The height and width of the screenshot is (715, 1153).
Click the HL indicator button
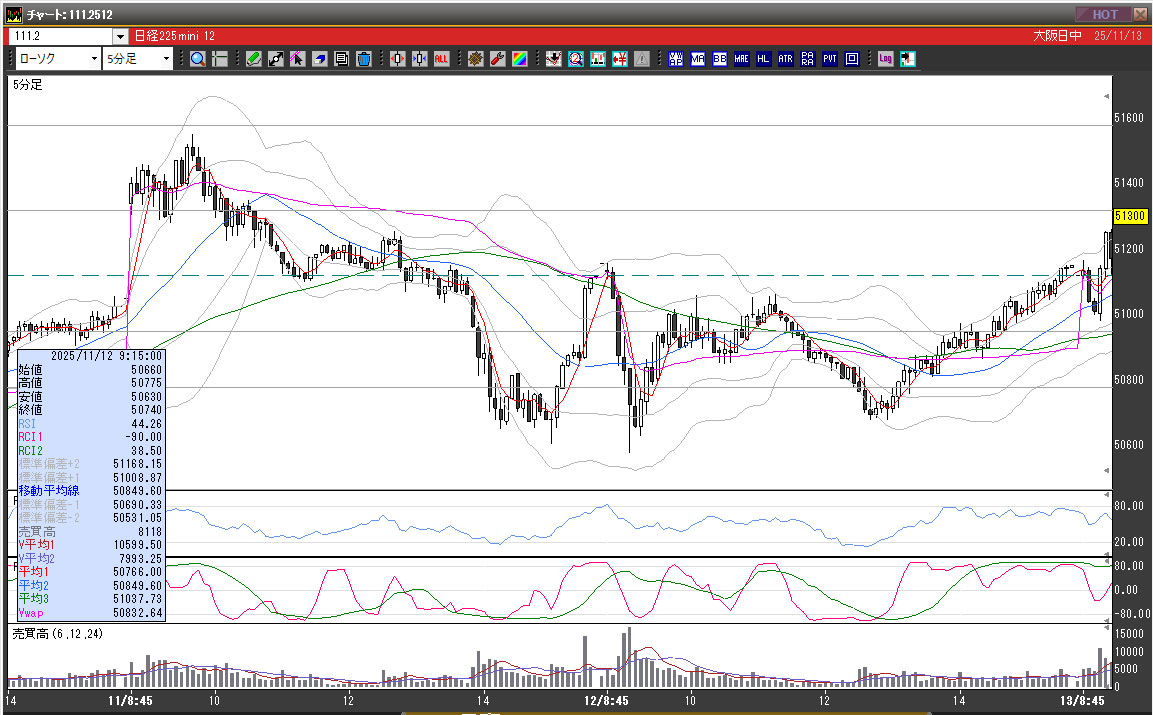pyautogui.click(x=763, y=59)
